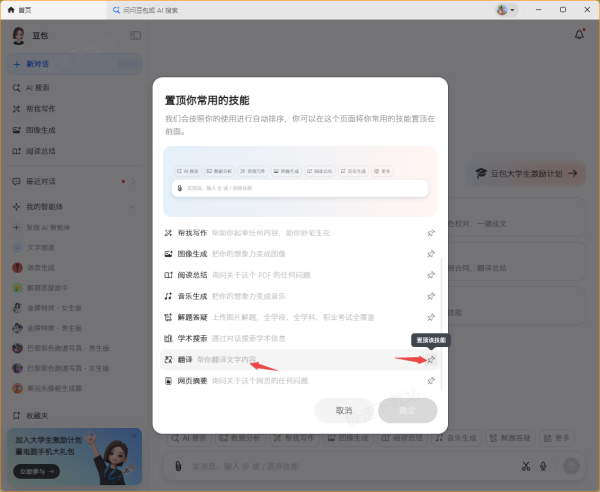Click the 阅读总结 icon in dialog list
This screenshot has width=600, height=492.
(x=168, y=275)
